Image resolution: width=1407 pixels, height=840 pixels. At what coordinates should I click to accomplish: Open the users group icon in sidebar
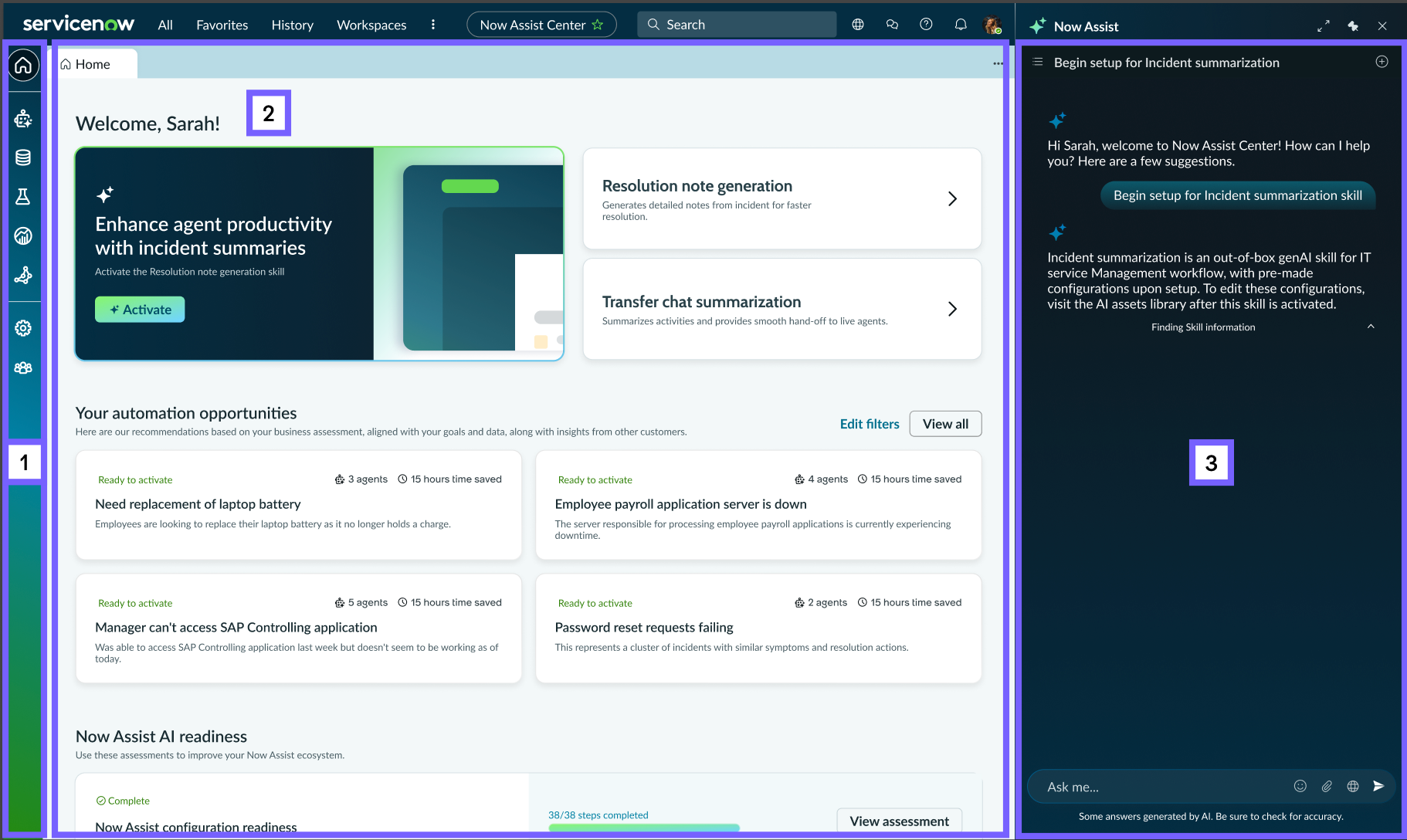(x=23, y=367)
